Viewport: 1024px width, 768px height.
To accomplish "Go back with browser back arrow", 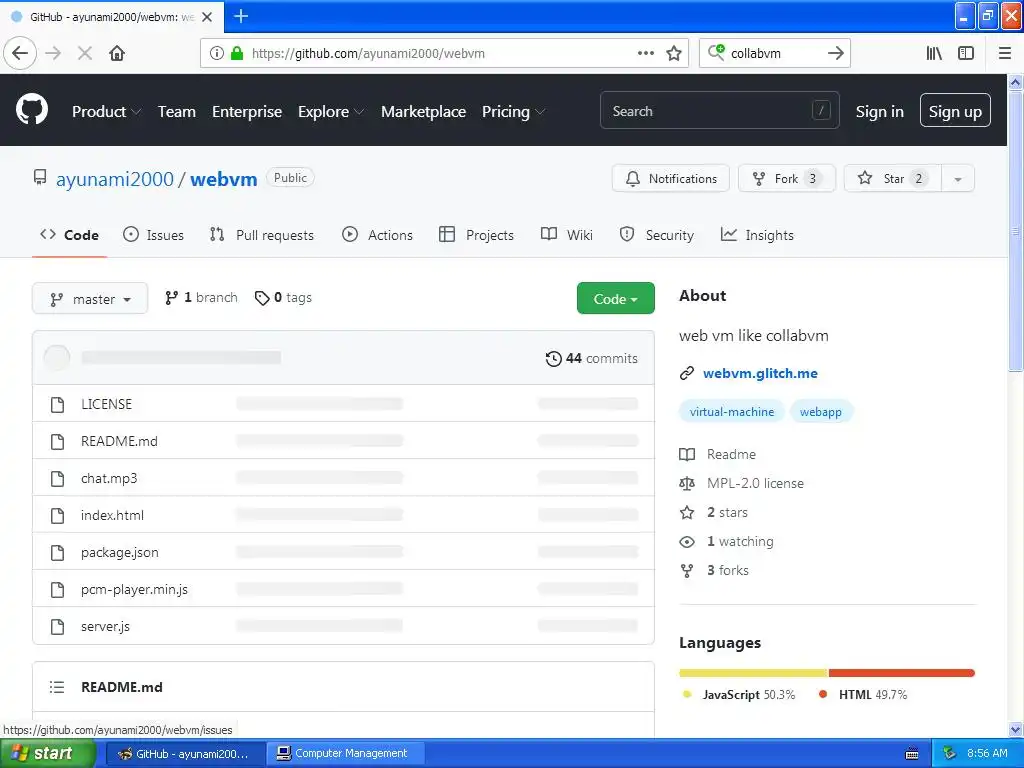I will point(20,53).
